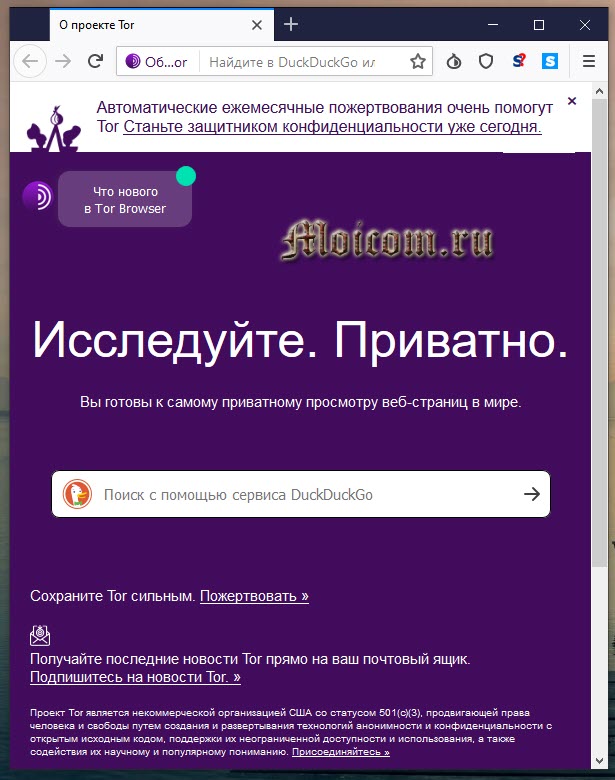The height and width of the screenshot is (780, 615).
Task: Dismiss the donation banner with the X
Action: (x=572, y=101)
